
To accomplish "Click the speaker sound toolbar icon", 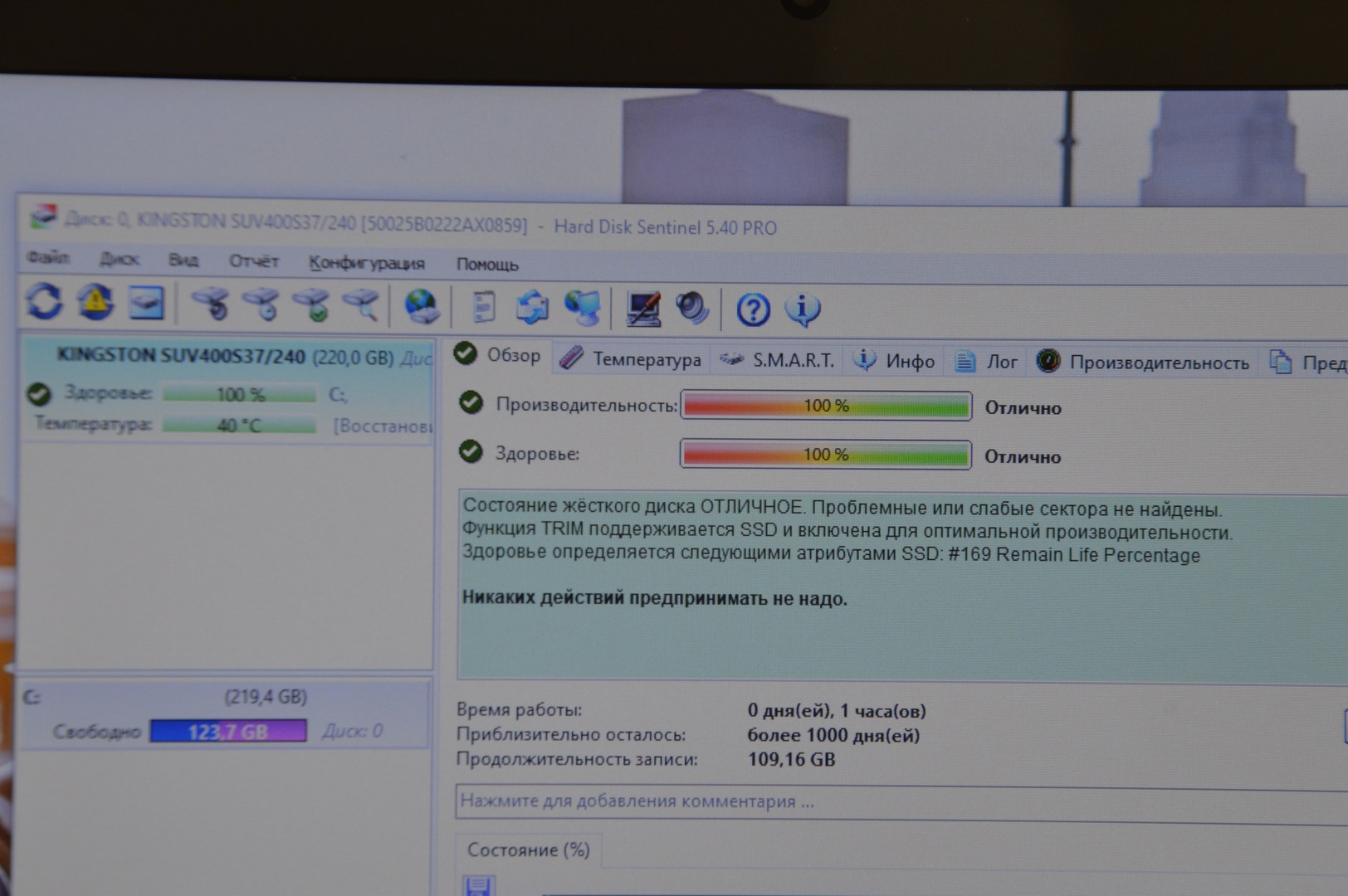I will coord(691,309).
